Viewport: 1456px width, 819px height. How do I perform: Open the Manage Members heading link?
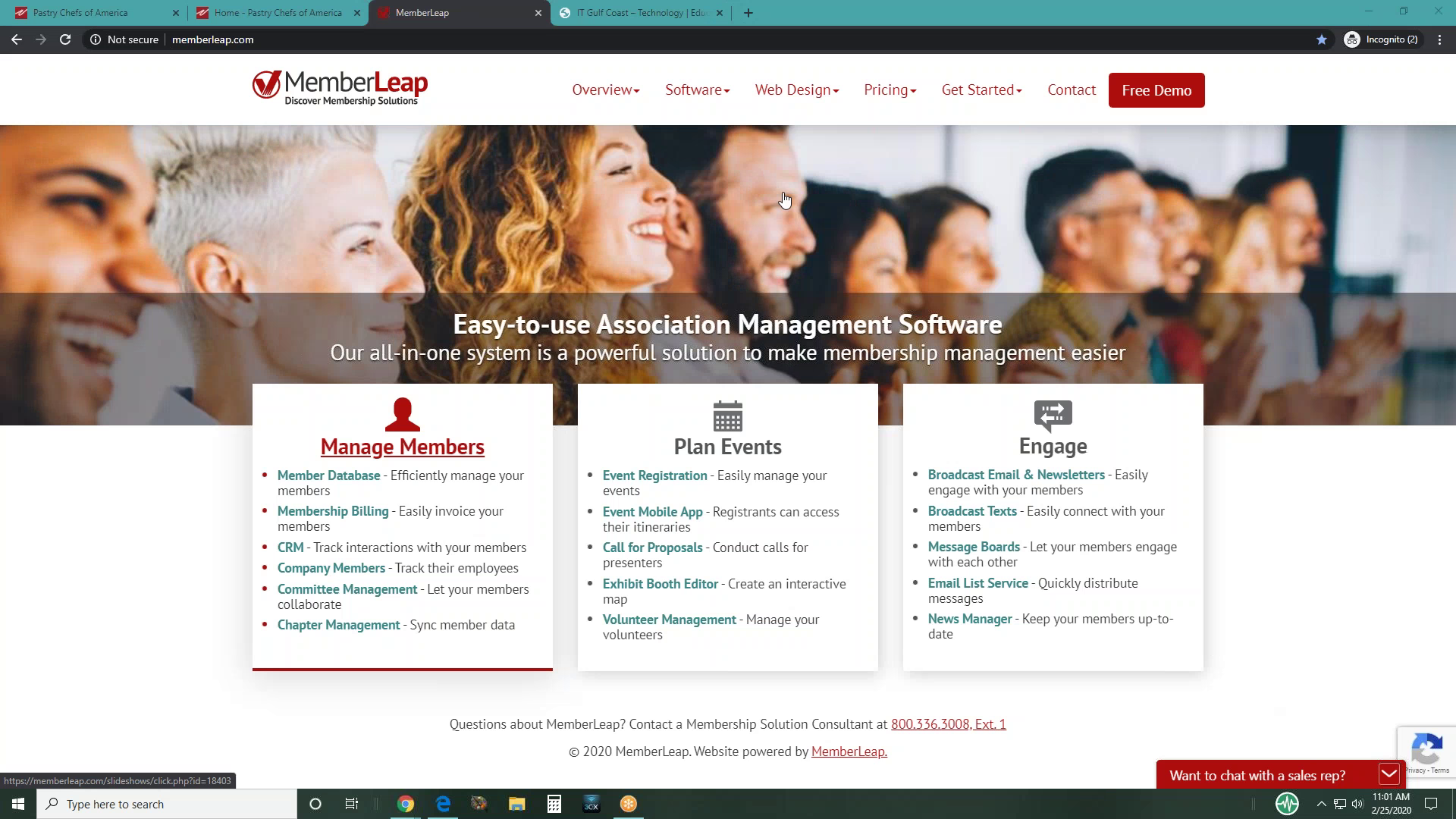click(x=402, y=447)
